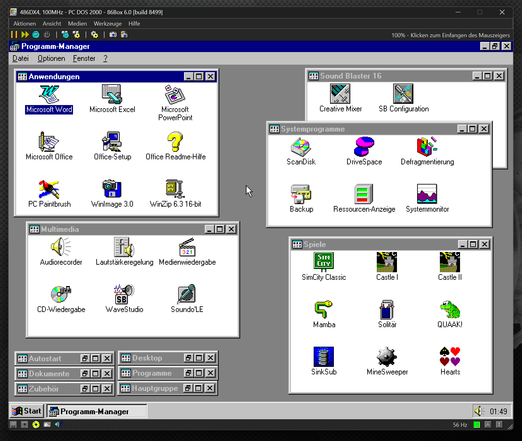
Task: Open 86Box Werkzeuge menu
Action: (107, 24)
